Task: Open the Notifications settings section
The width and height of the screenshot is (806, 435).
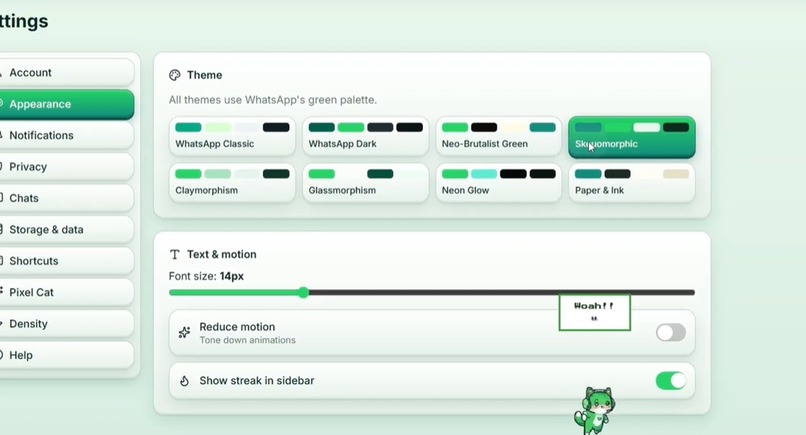Action: coord(66,135)
